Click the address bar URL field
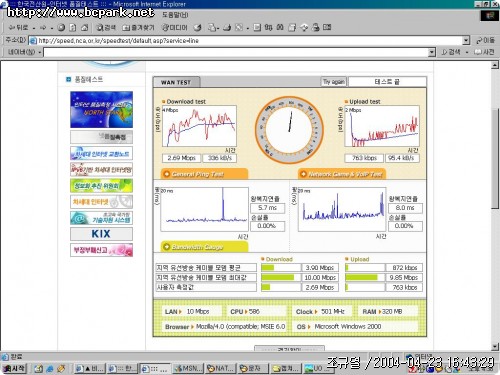 tap(250, 41)
